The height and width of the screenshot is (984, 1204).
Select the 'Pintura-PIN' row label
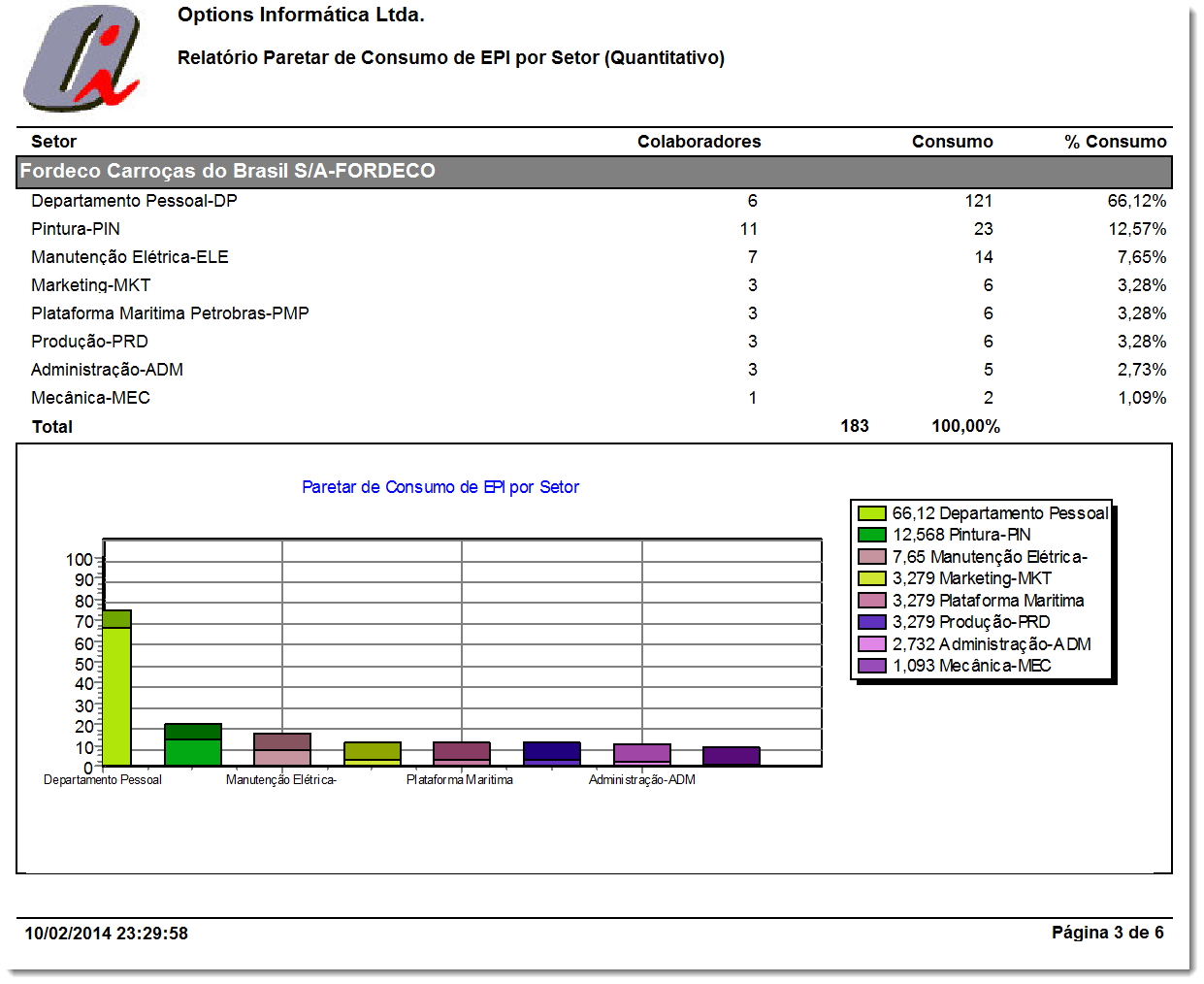click(x=76, y=229)
